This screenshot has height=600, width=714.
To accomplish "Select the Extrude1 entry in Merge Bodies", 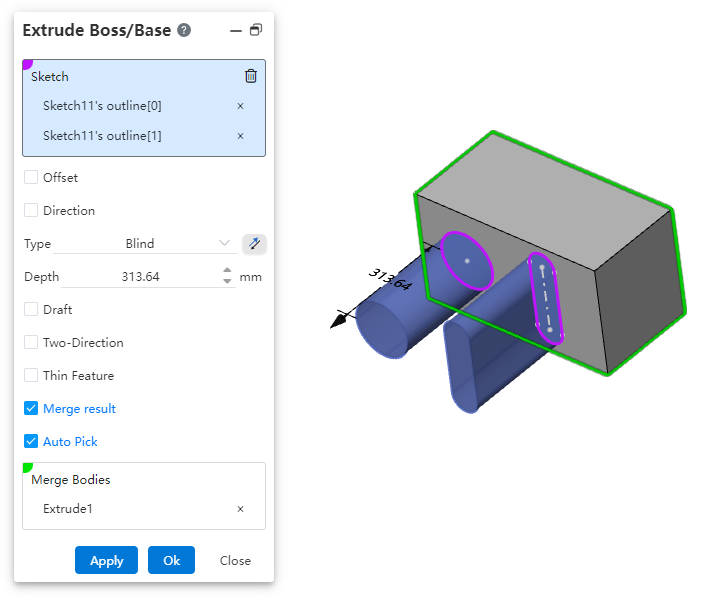I will click(68, 509).
